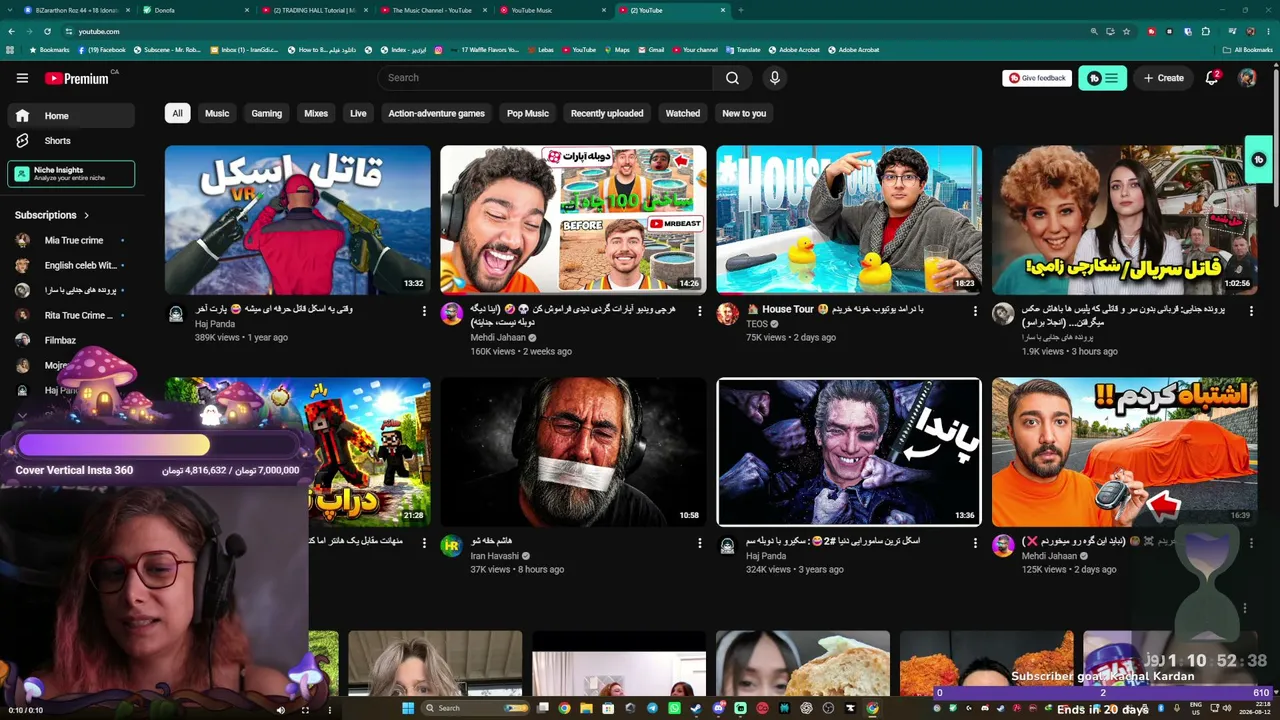Select the Recently uploaded chip
The image size is (1280, 720).
click(607, 113)
